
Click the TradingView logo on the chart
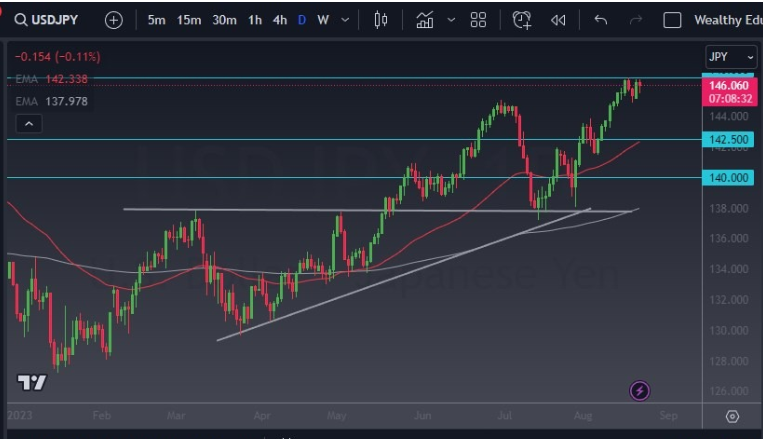coord(32,383)
